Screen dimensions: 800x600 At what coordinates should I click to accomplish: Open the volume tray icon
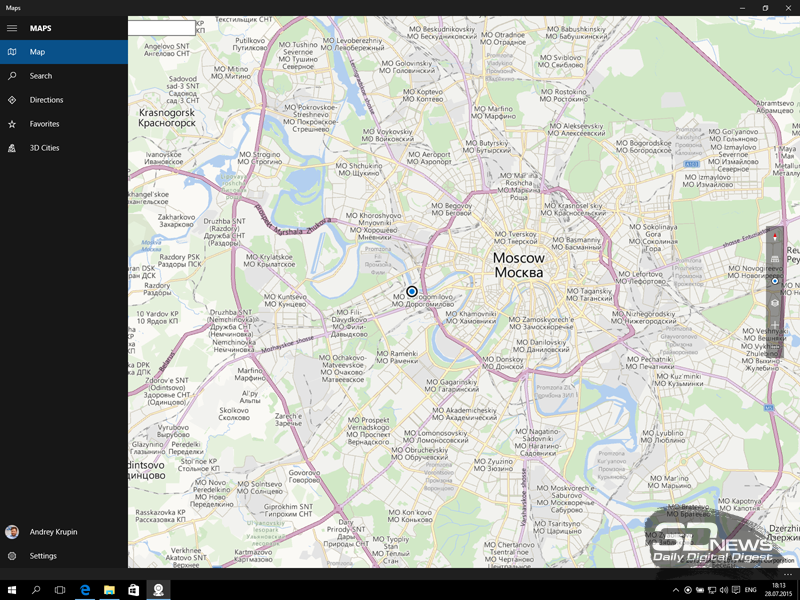[723, 590]
